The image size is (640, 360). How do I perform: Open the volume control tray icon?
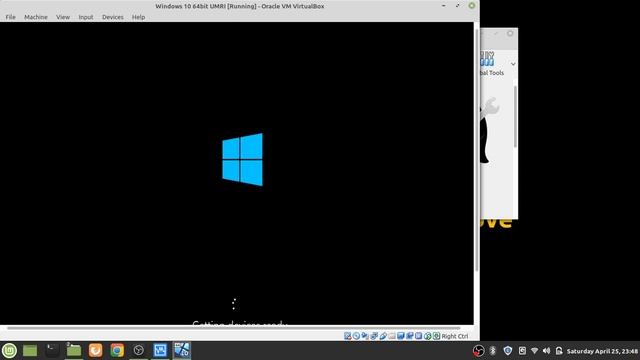click(x=547, y=351)
